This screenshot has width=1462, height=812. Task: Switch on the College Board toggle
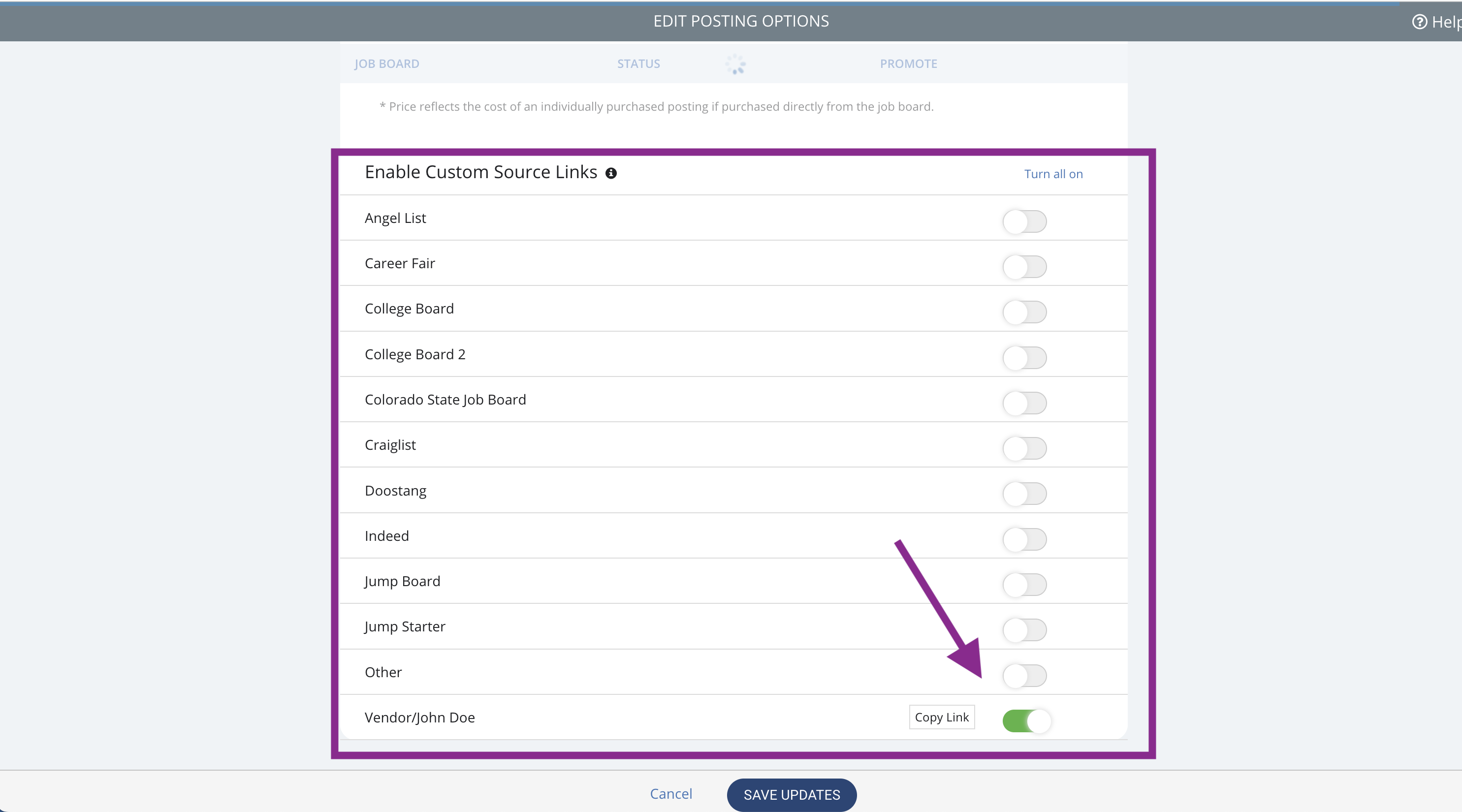click(x=1024, y=312)
